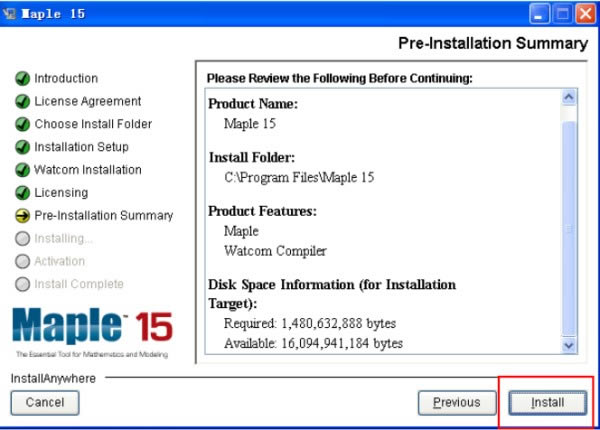Image resolution: width=600 pixels, height=430 pixels.
Task: Click the Watcom Installation step label
Action: (x=88, y=170)
